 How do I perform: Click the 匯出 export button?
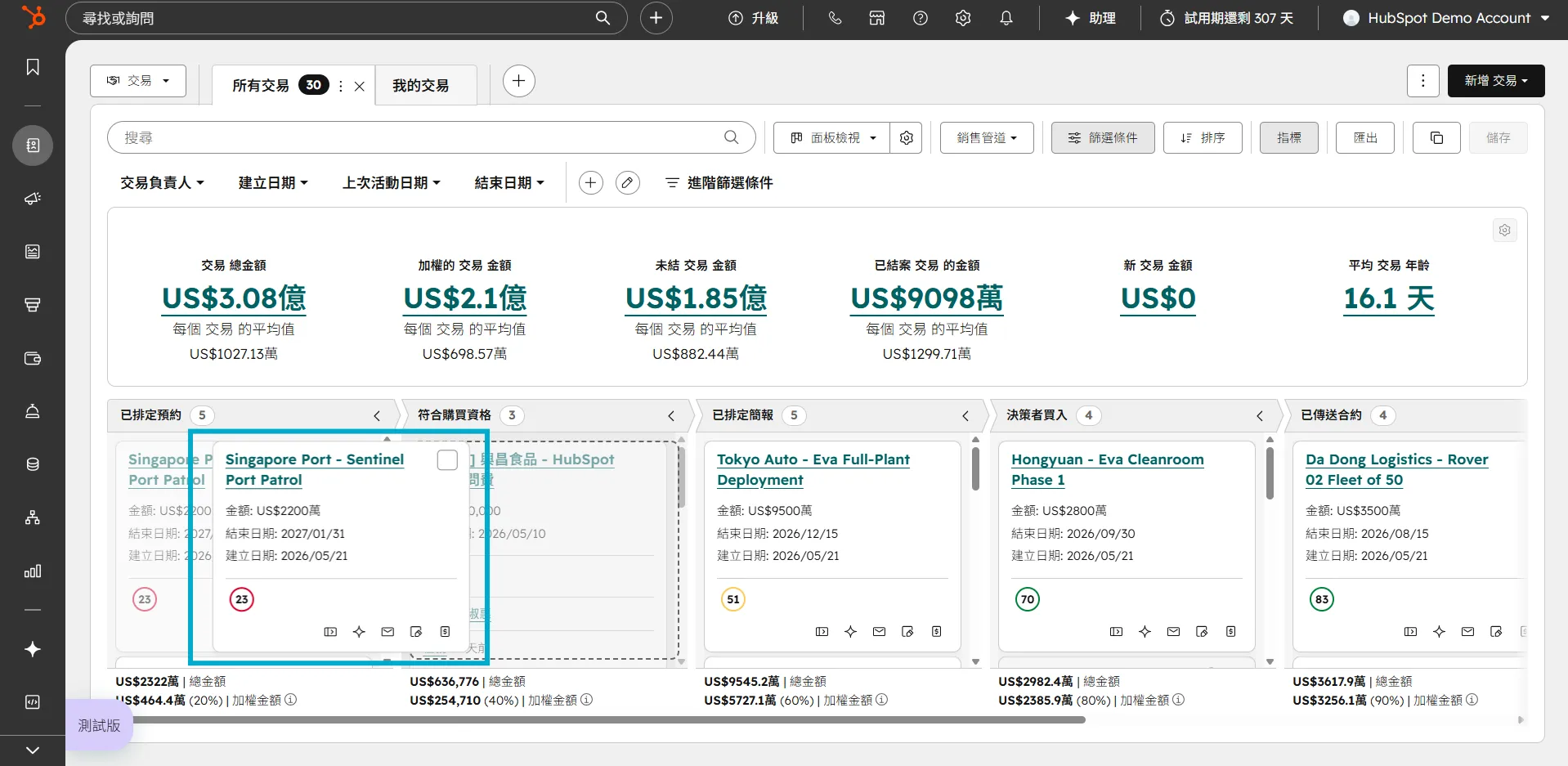1365,138
